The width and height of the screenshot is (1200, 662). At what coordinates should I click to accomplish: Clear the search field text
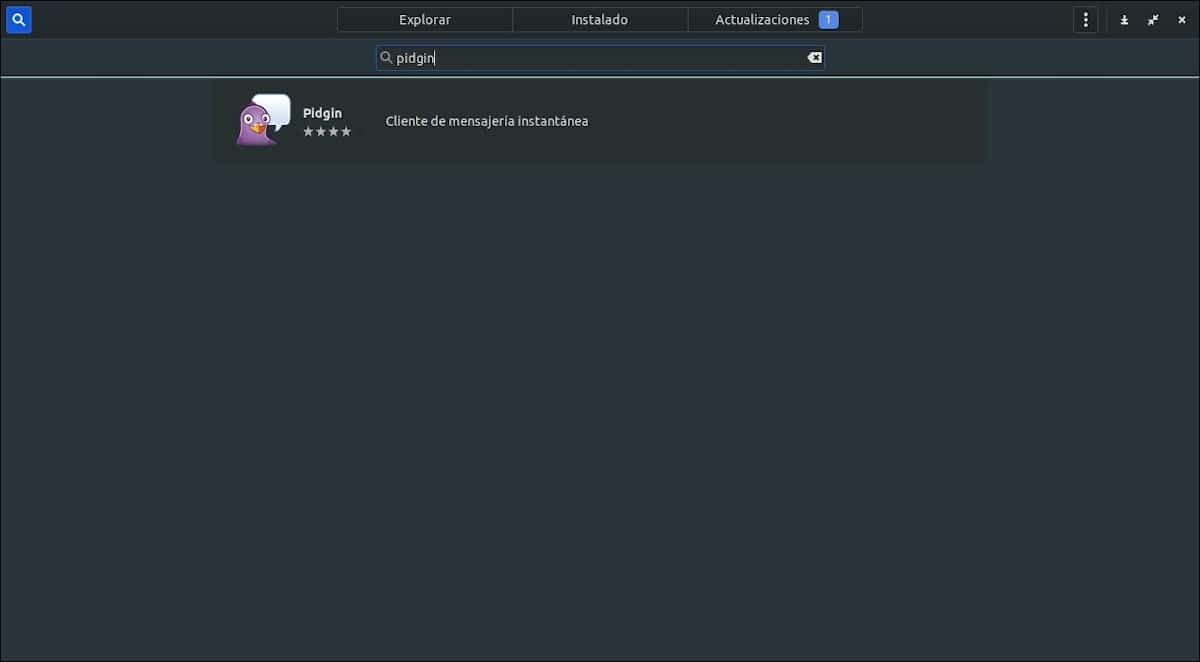click(815, 58)
